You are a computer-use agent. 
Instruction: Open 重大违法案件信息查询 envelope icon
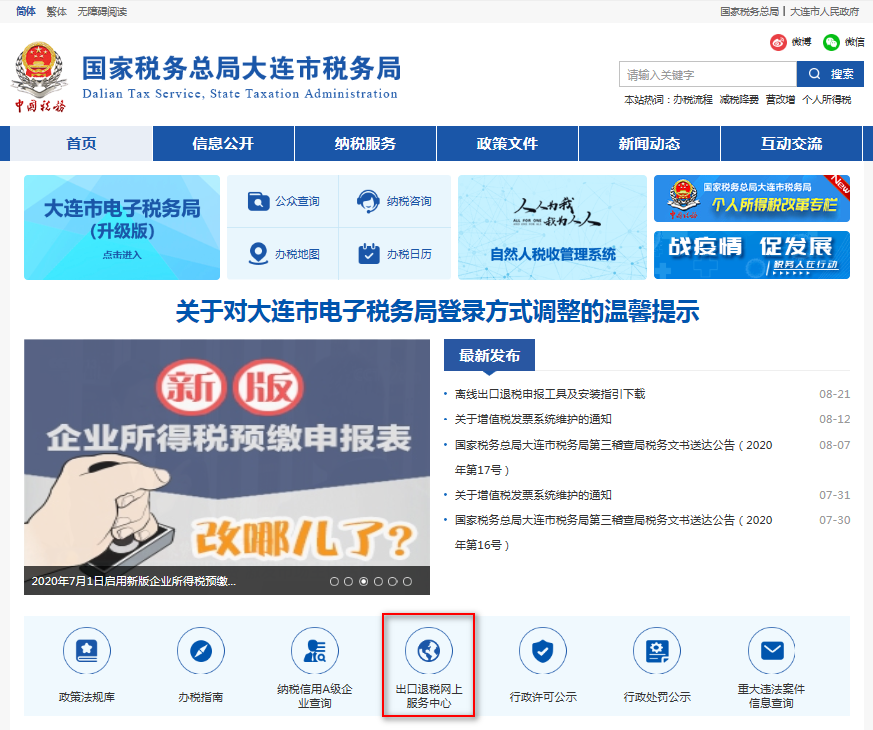point(772,650)
